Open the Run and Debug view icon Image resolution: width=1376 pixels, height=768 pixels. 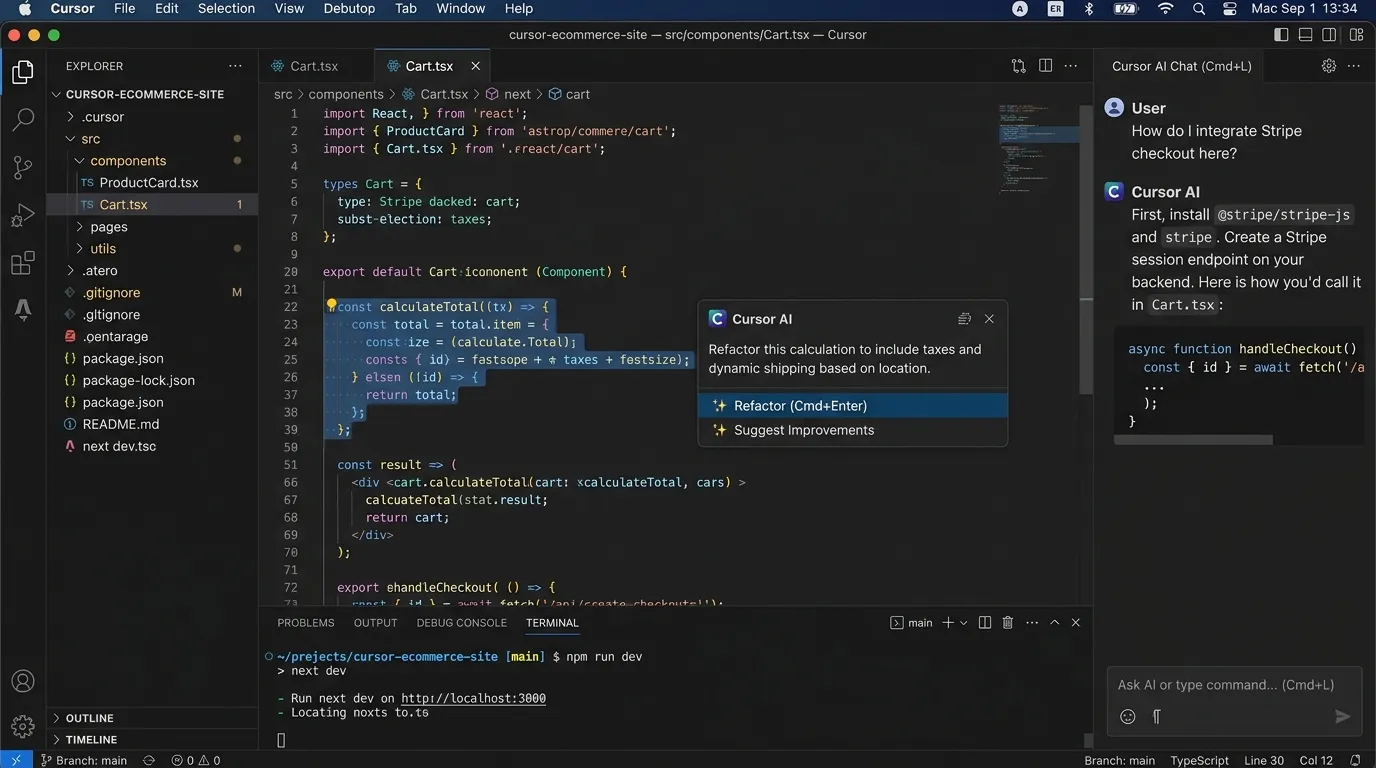click(x=23, y=215)
